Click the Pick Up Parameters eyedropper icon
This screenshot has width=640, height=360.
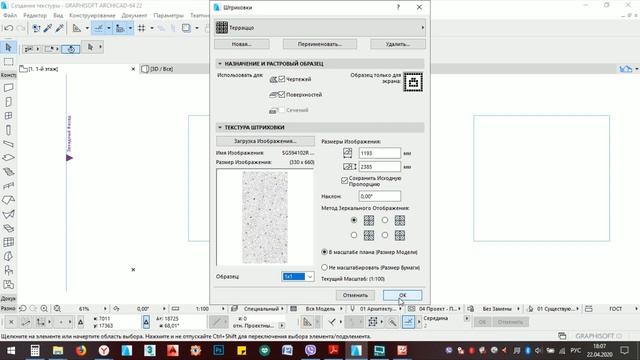click(x=48, y=28)
